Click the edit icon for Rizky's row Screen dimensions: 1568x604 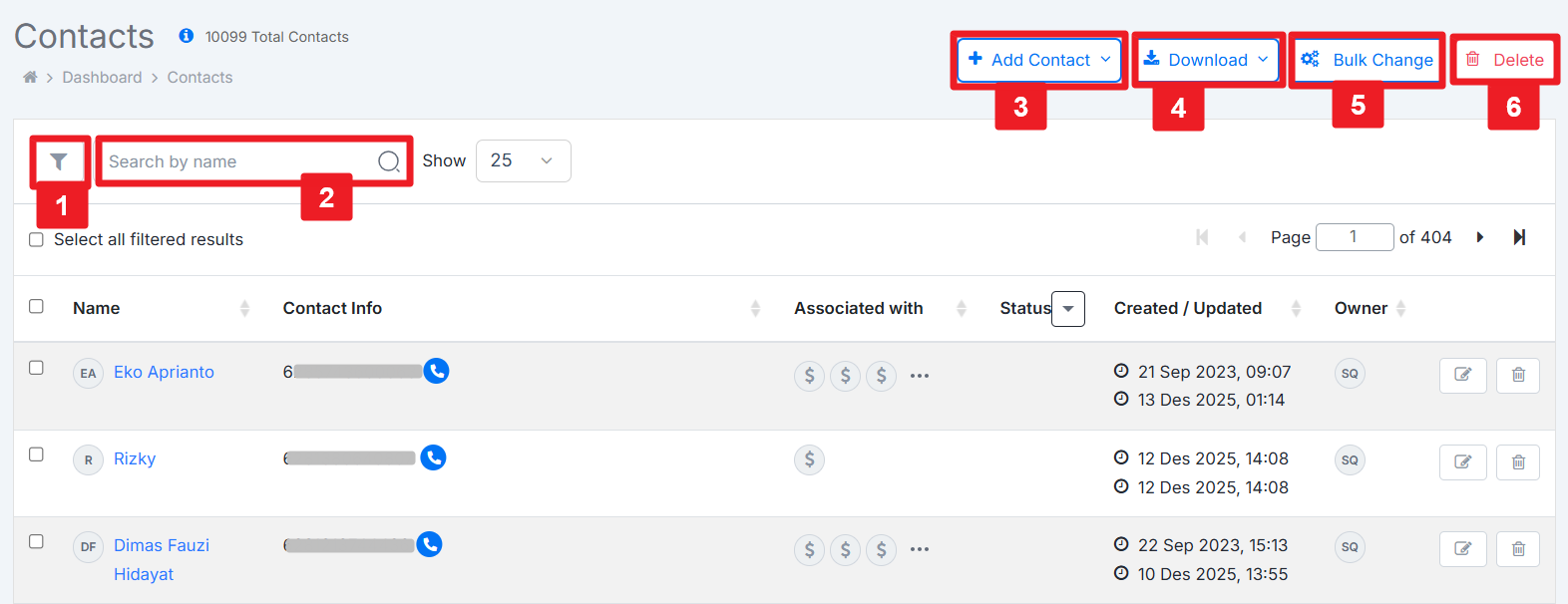tap(1462, 461)
